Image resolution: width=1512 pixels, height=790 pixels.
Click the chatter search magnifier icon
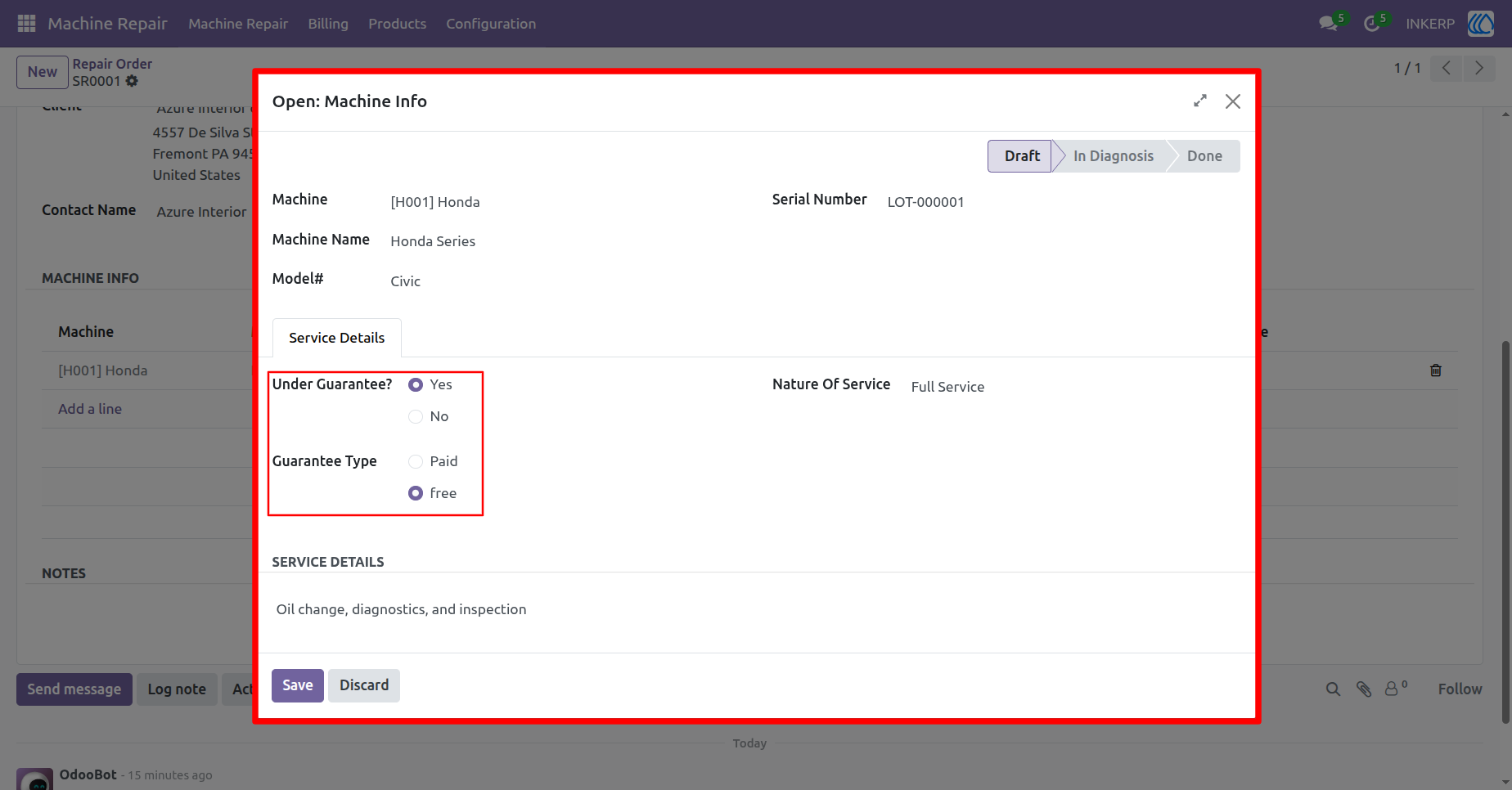click(x=1333, y=689)
